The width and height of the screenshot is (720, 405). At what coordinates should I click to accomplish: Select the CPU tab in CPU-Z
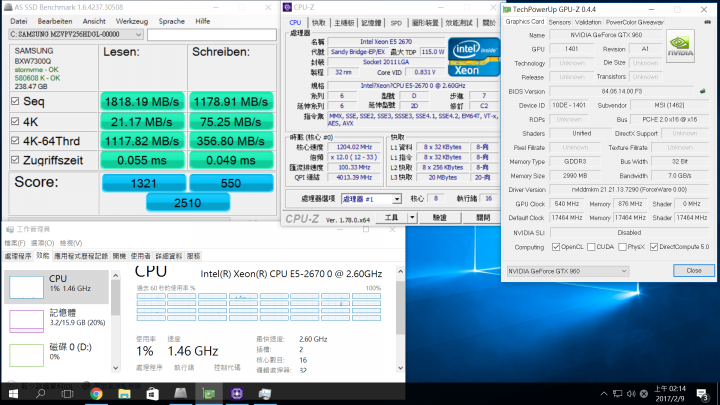click(x=295, y=22)
